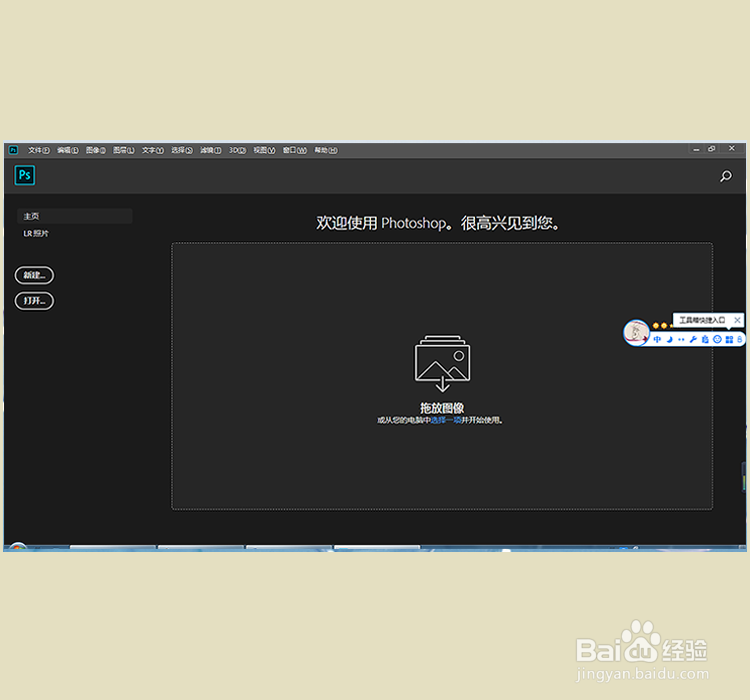Open the 图像 (Image) menu
Screen dimensions: 750x700
tap(96, 150)
